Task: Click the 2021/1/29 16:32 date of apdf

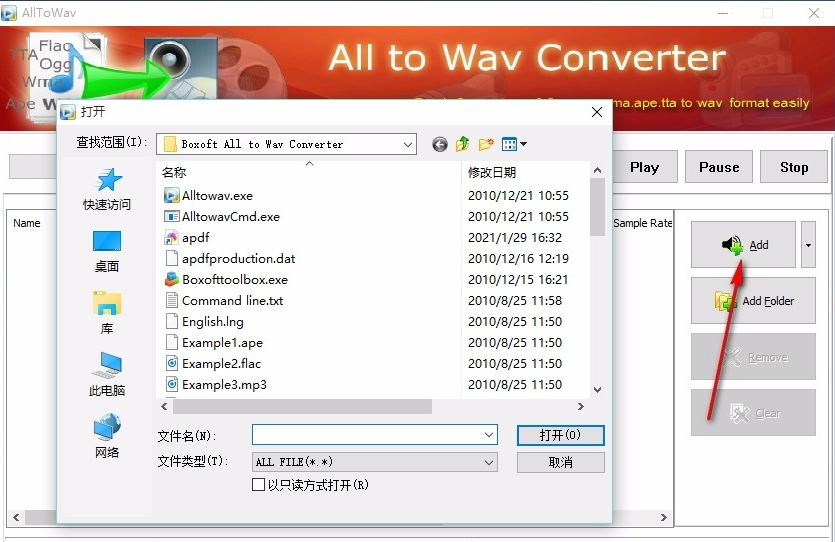Action: point(514,237)
